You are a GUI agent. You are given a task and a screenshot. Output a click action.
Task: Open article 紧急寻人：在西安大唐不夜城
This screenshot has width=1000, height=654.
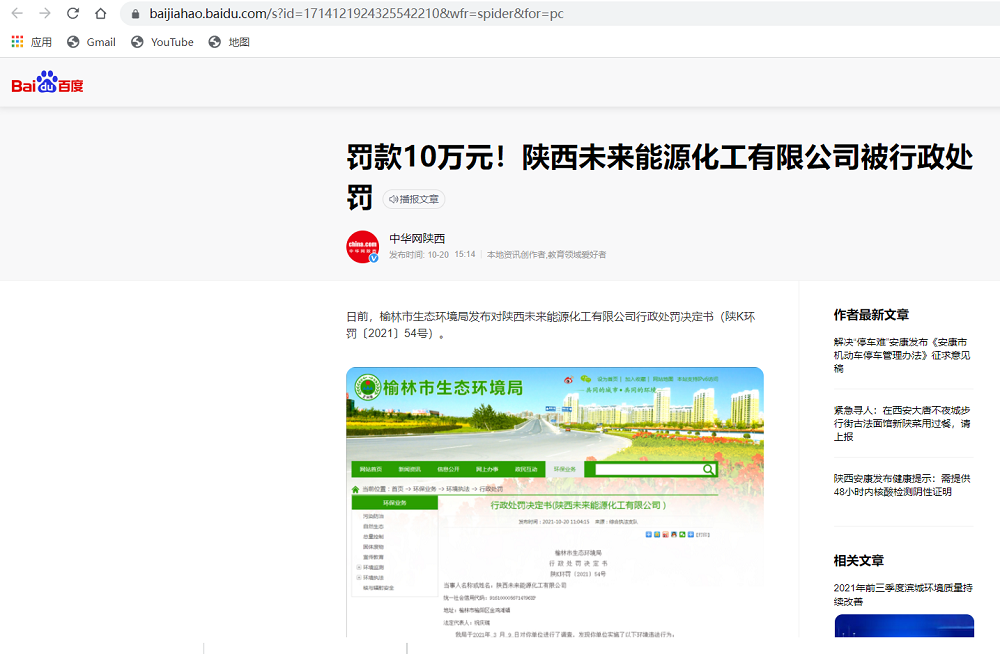pyautogui.click(x=902, y=423)
